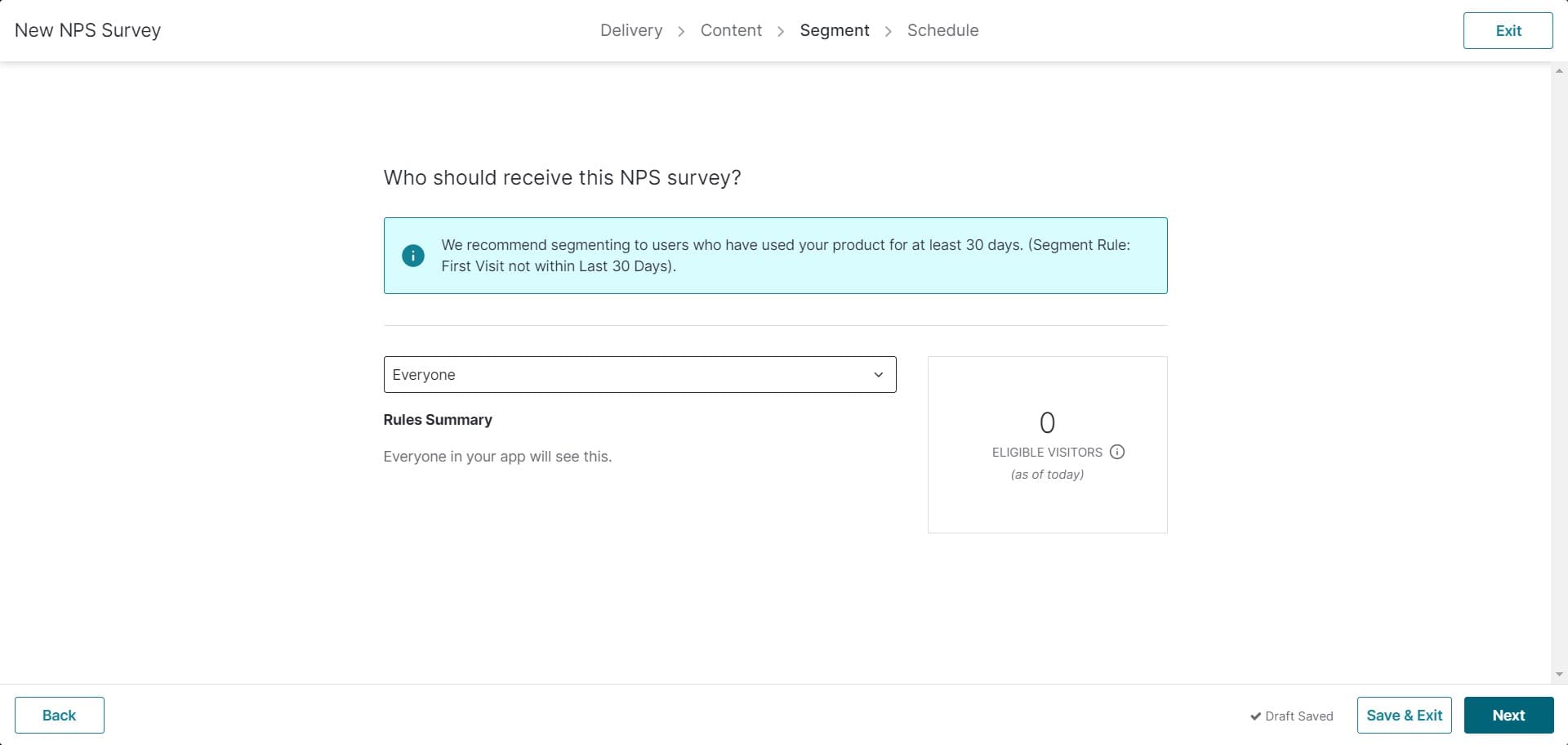Click the chevron between Segment and Schedule
The width and height of the screenshot is (1568, 745).
pos(889,30)
